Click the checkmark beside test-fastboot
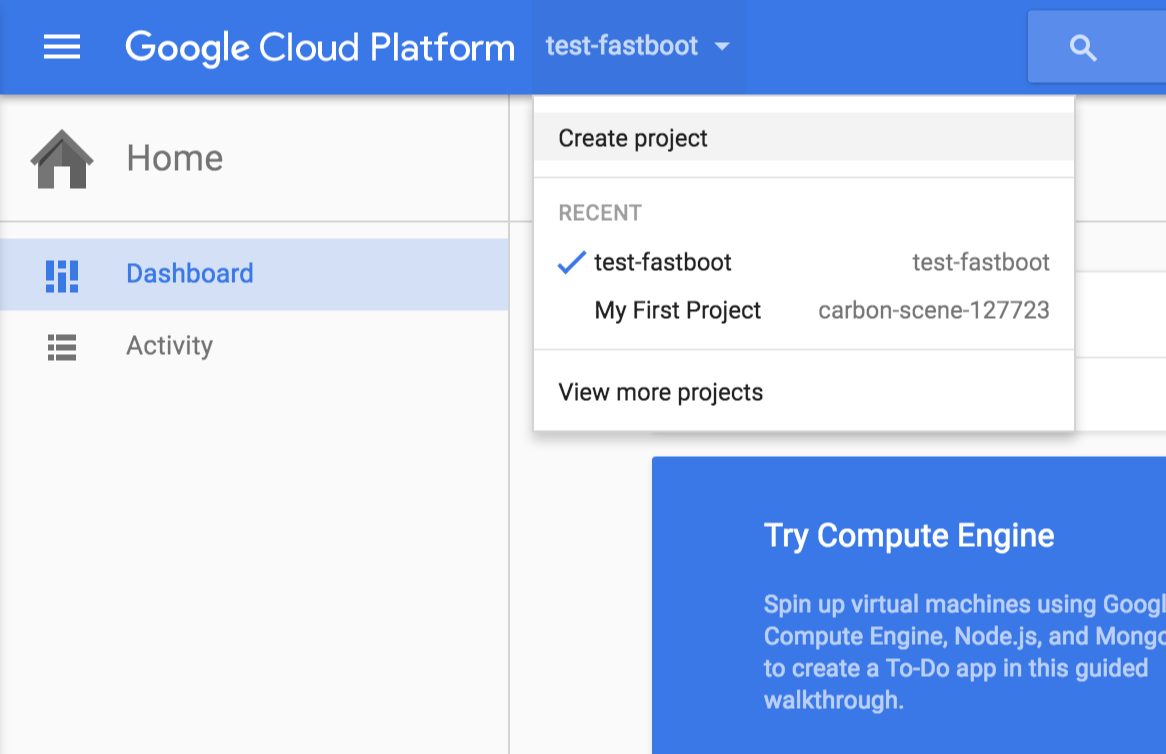Image resolution: width=1166 pixels, height=754 pixels. click(570, 262)
